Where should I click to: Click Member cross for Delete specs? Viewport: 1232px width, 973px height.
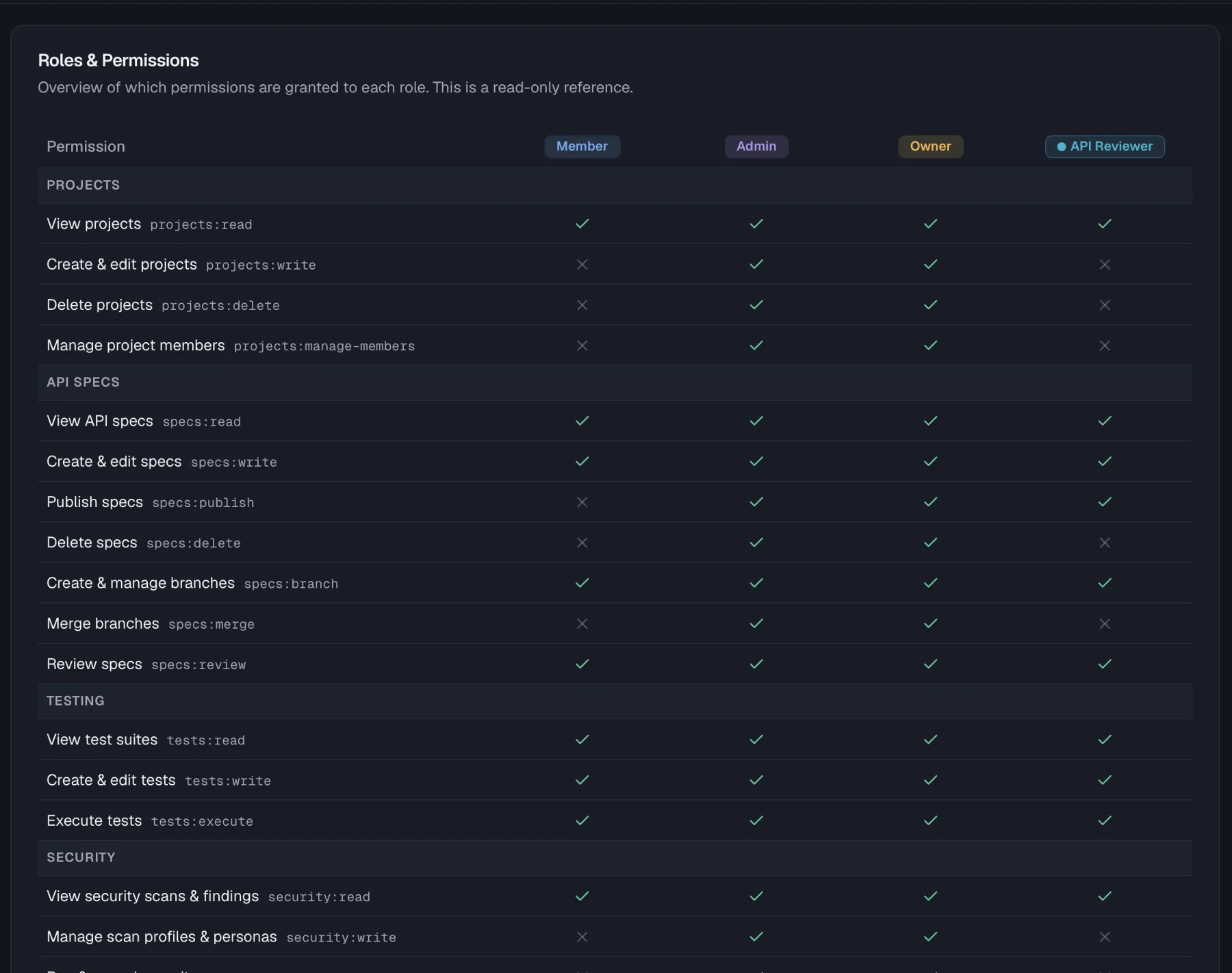coord(582,543)
